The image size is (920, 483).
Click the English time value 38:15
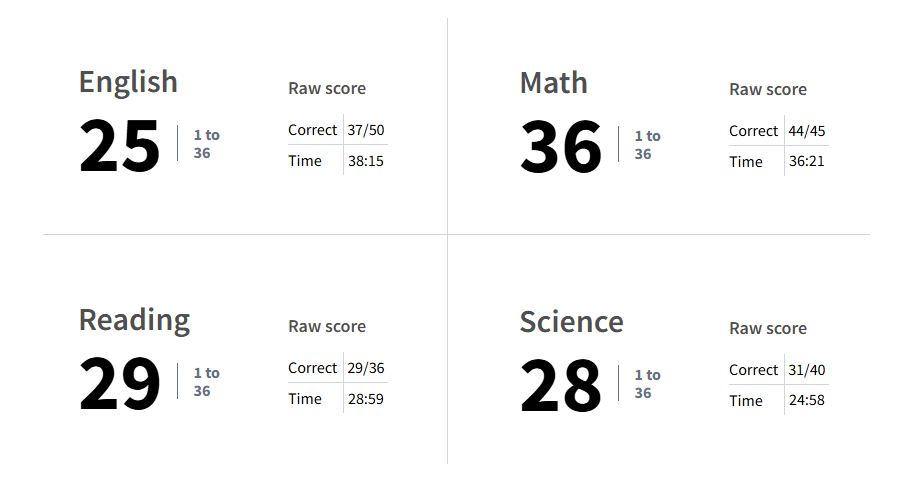click(x=366, y=161)
